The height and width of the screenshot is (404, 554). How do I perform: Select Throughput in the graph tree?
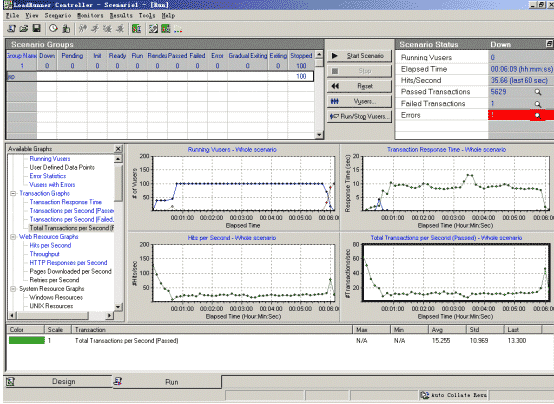click(45, 254)
